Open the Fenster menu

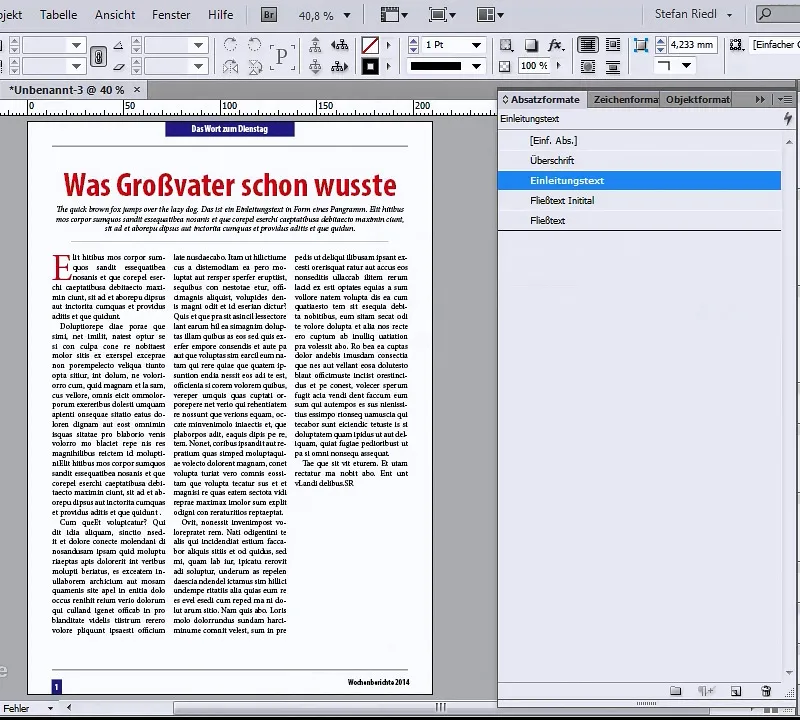point(171,15)
